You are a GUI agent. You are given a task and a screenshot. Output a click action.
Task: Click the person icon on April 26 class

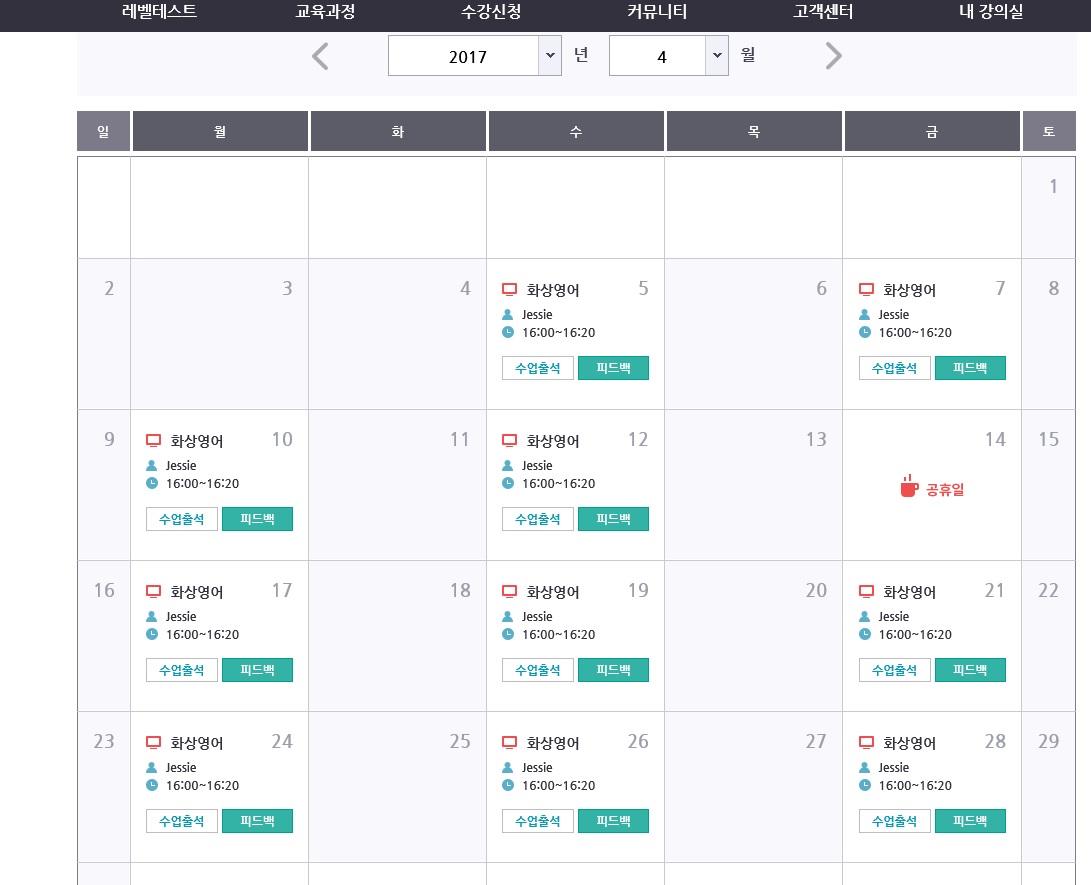point(508,768)
